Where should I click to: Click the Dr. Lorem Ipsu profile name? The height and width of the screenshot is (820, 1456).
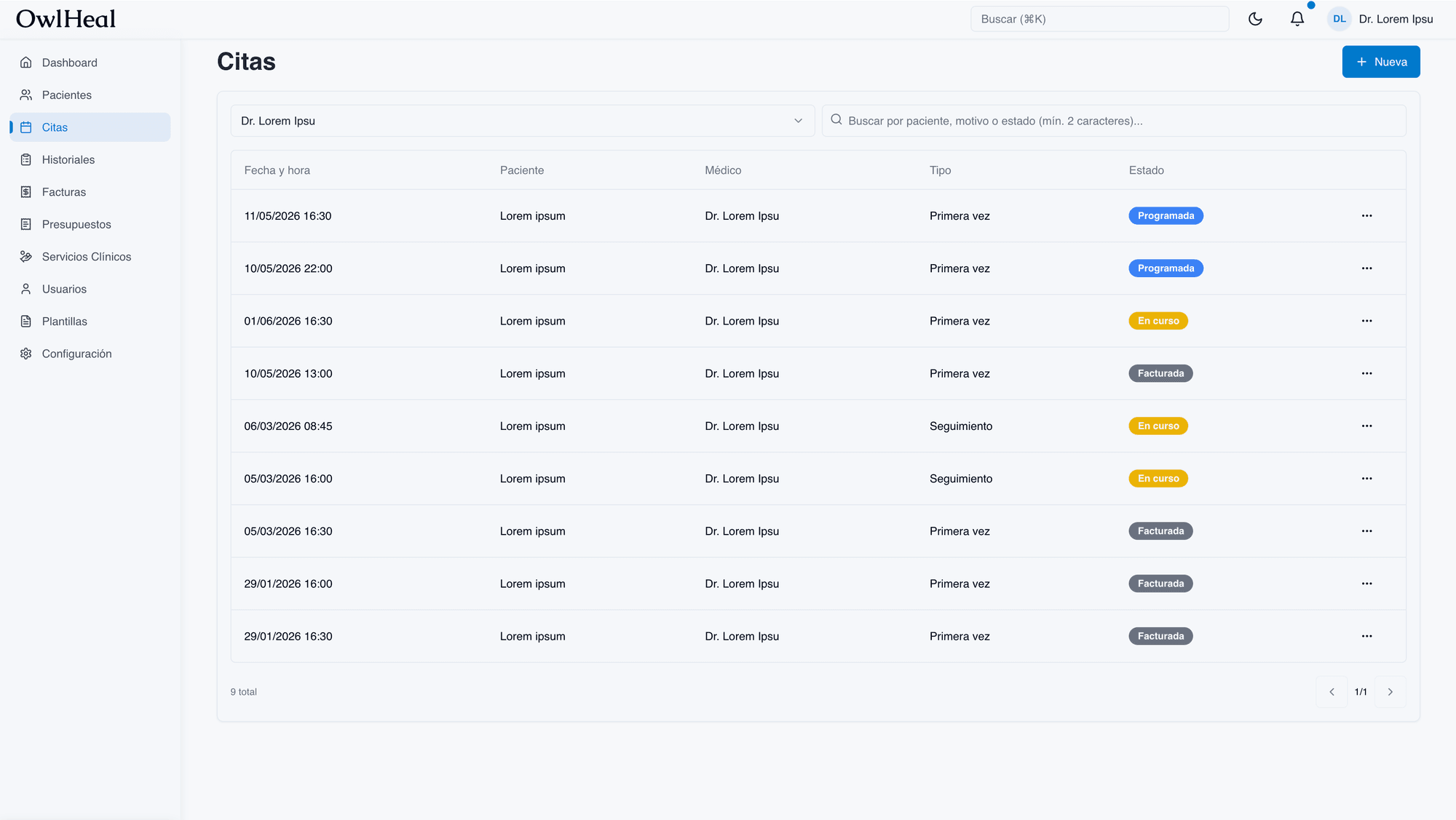tap(1396, 19)
